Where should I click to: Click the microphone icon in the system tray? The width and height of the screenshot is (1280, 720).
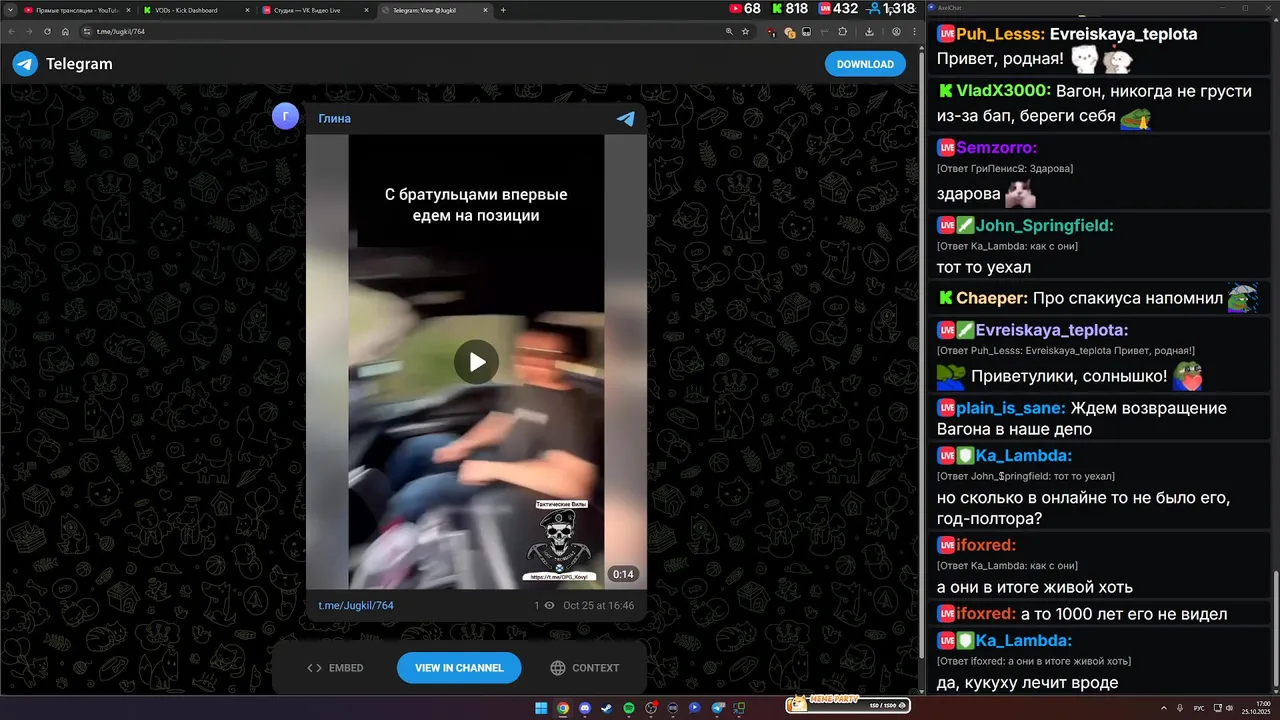[1180, 708]
